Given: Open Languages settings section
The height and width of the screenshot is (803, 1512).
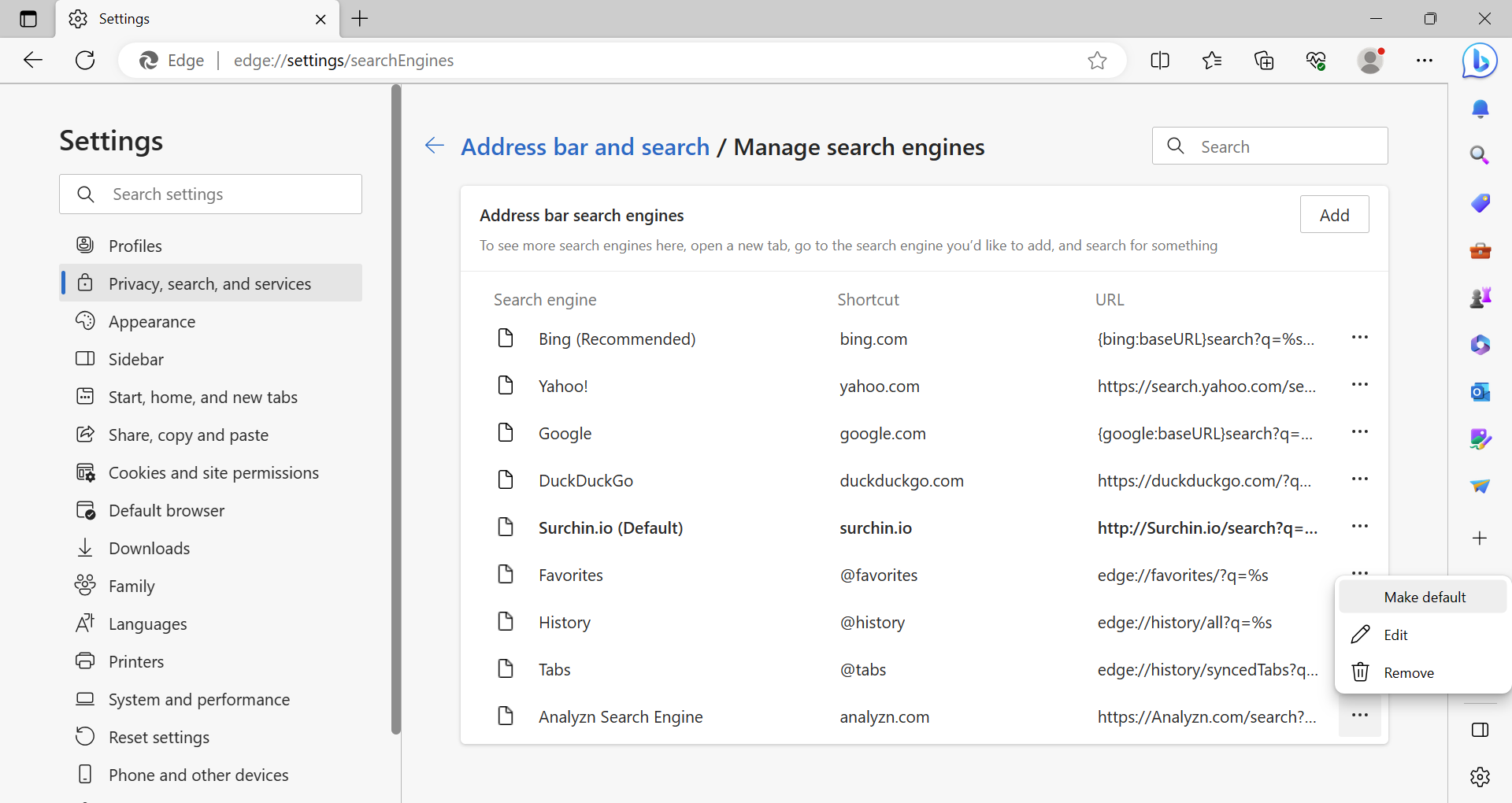Looking at the screenshot, I should click(x=211, y=624).
